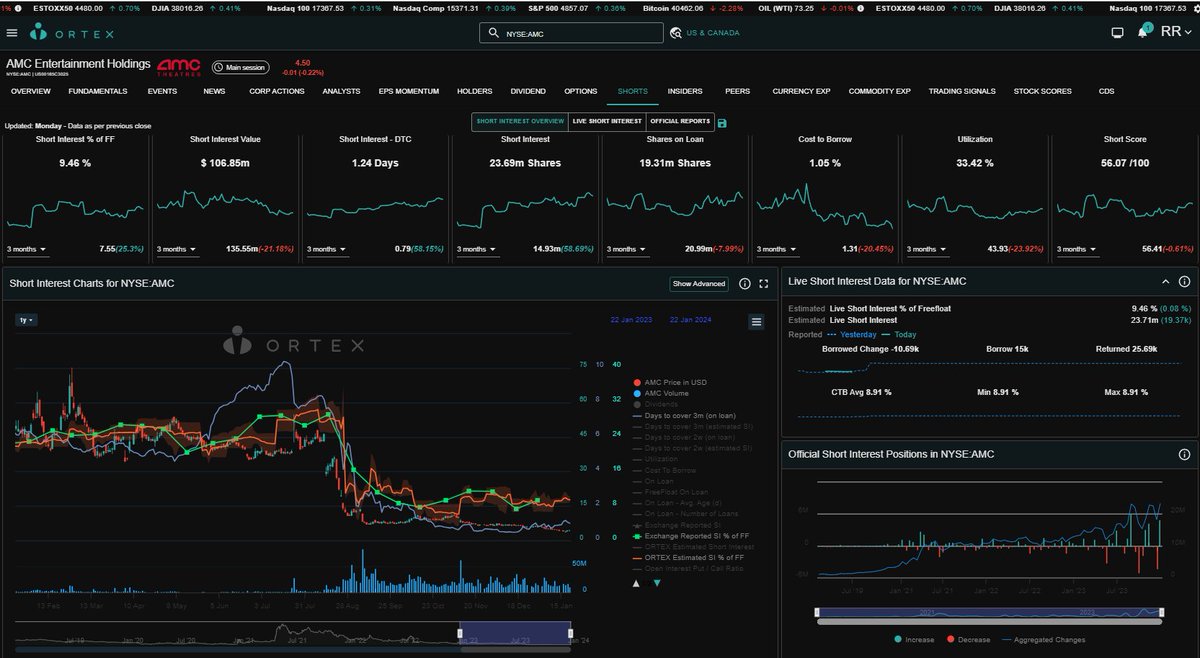Open the Fundamentals tab
Screen dimensions: 1200x658
[x=97, y=91]
